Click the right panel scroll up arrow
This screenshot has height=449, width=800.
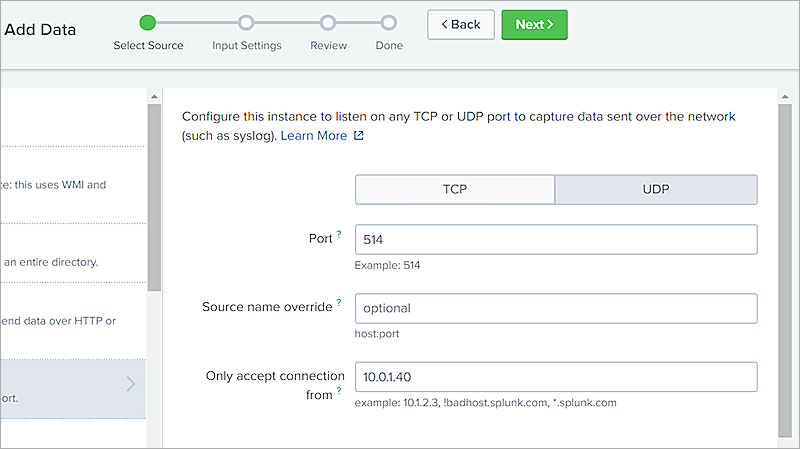click(x=784, y=97)
